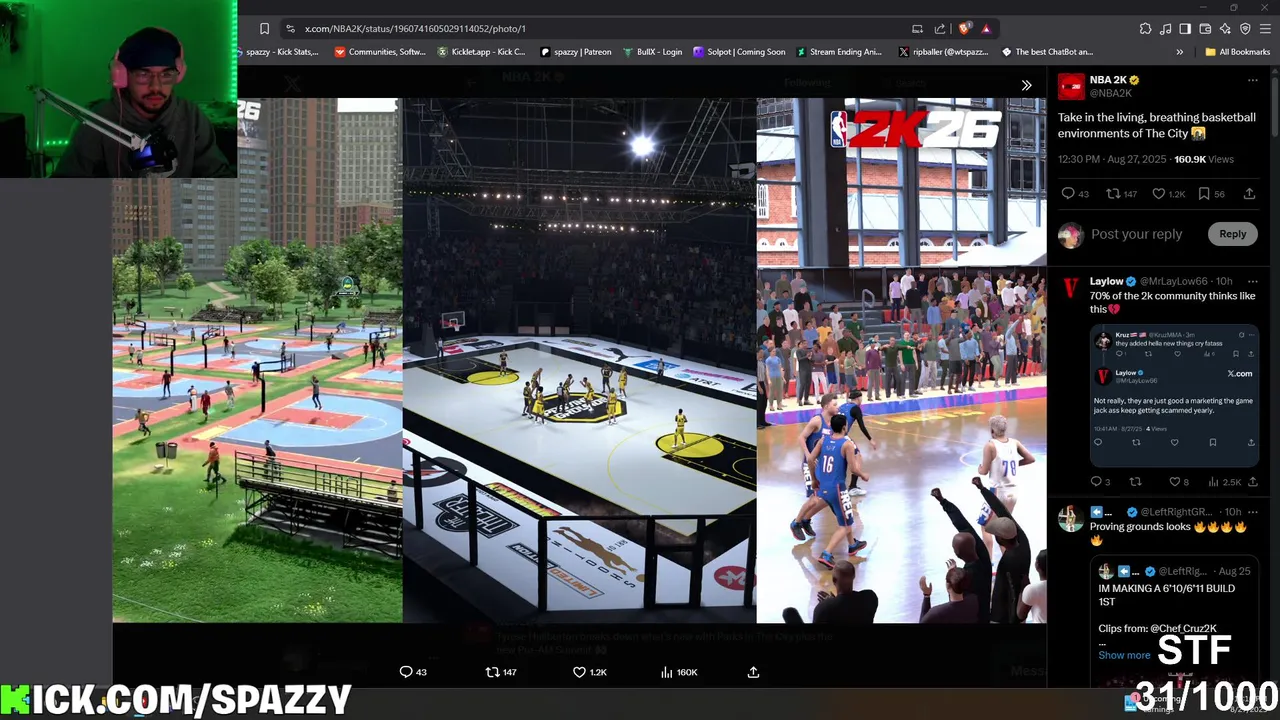This screenshot has width=1280, height=720.
Task: Open LeftRightGR profile avatar
Action: (1071, 519)
